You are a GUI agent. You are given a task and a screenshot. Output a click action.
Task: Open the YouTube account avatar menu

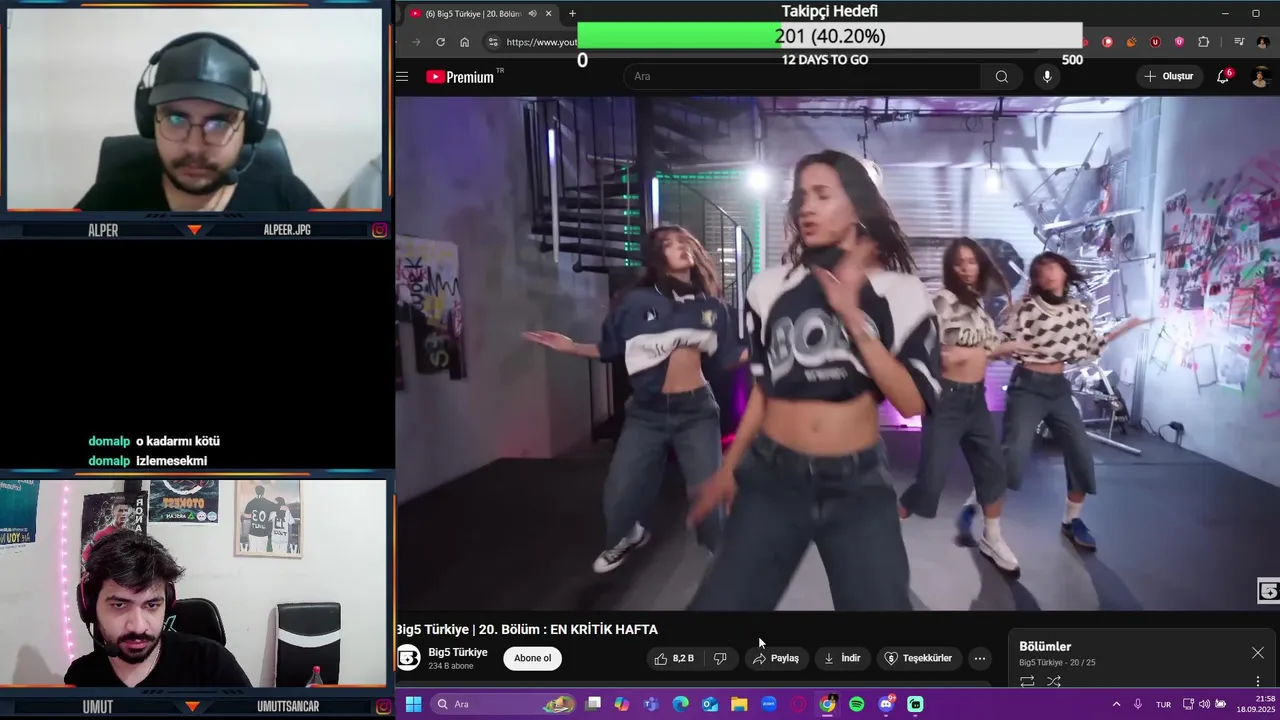[1260, 77]
